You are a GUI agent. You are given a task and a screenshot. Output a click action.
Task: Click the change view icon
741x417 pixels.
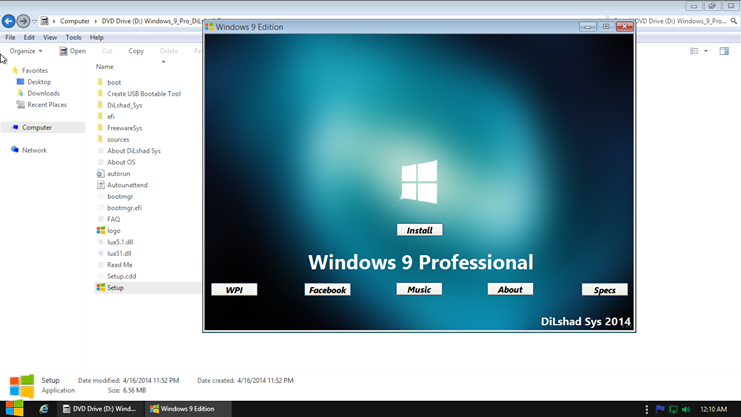(x=694, y=51)
